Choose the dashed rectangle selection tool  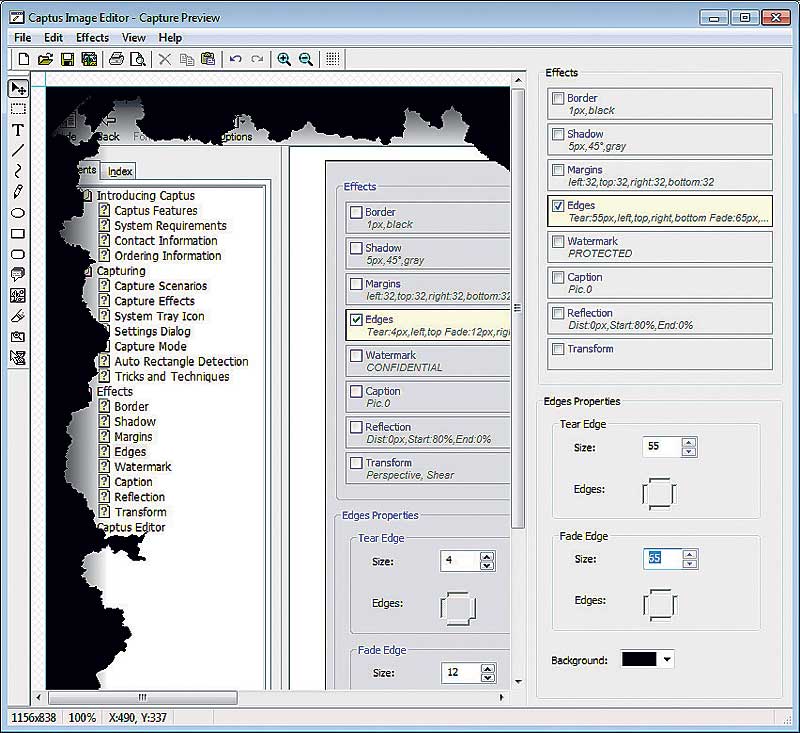(18, 109)
